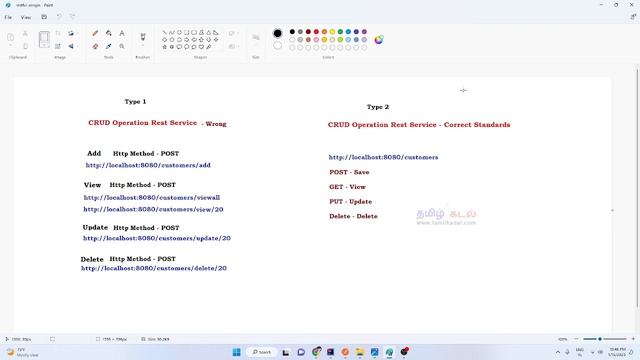Open the Flip options dropdown
Screen dimensions: 640x360
(78, 47)
